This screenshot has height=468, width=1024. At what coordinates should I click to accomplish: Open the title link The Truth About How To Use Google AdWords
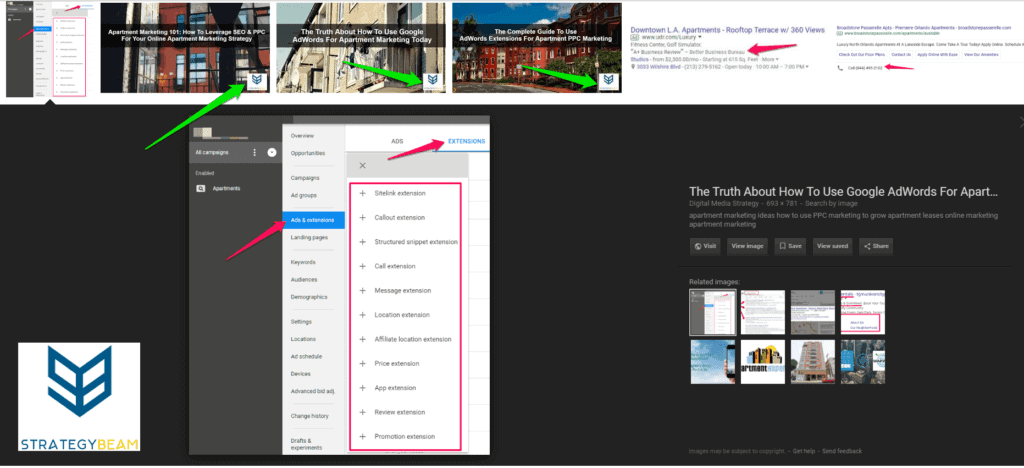(x=844, y=191)
